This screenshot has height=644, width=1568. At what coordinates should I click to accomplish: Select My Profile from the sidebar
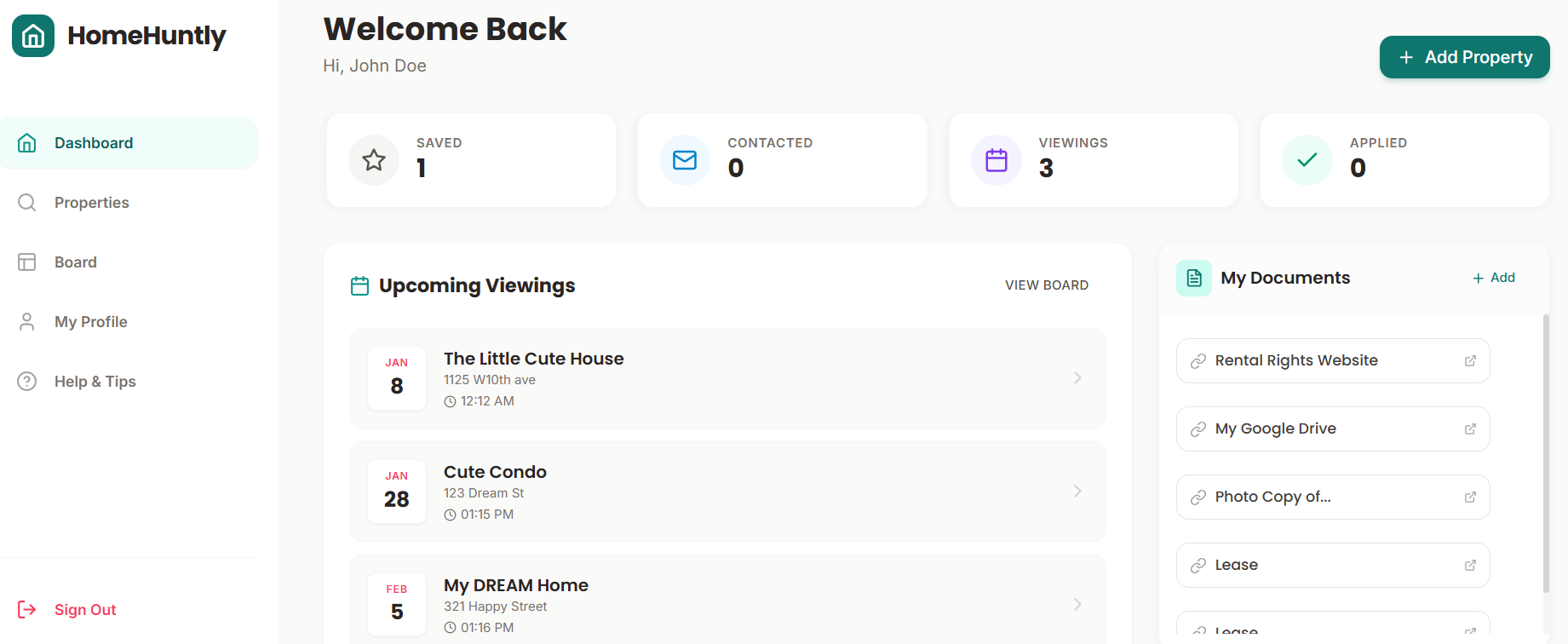(x=90, y=321)
